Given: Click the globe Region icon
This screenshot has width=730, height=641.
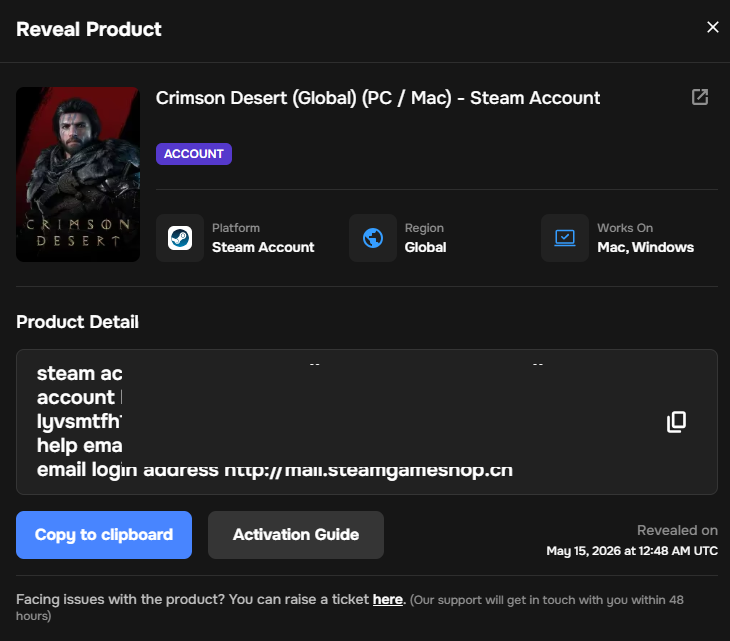Looking at the screenshot, I should [x=373, y=238].
